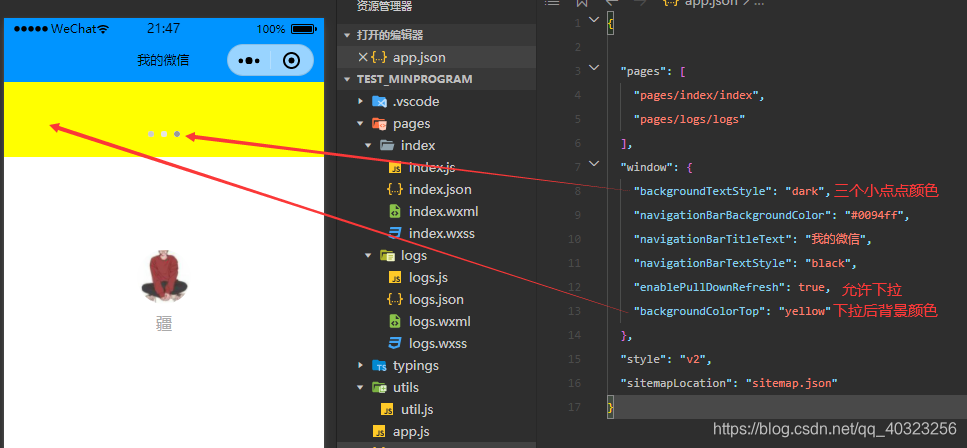Open the index.wxml file
967x448 pixels.
[443, 212]
